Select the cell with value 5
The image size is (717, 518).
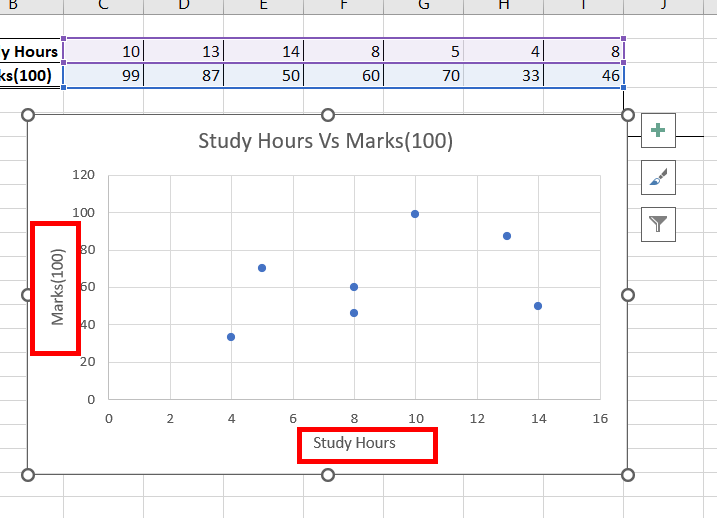pos(423,51)
